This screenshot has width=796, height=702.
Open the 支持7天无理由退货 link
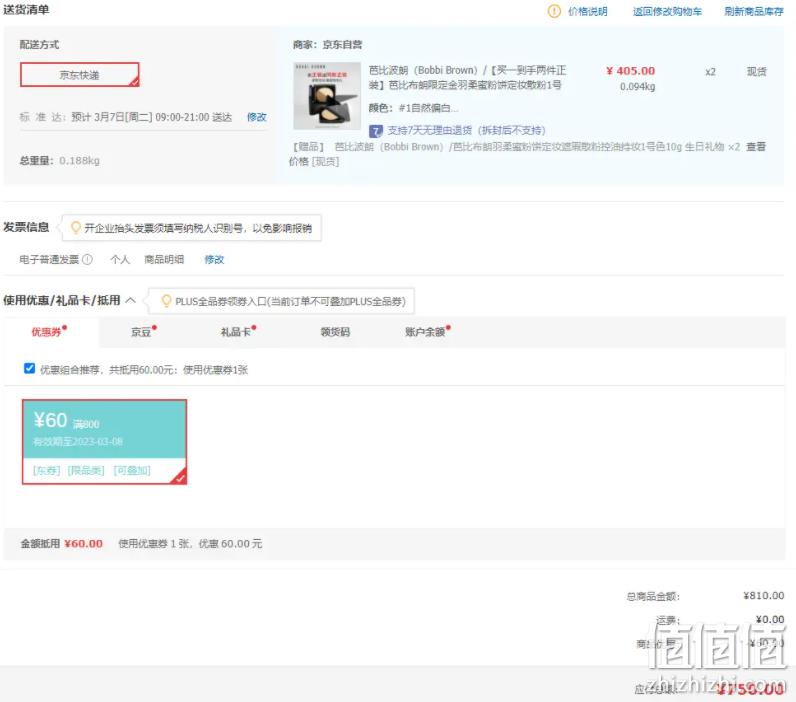pyautogui.click(x=467, y=130)
